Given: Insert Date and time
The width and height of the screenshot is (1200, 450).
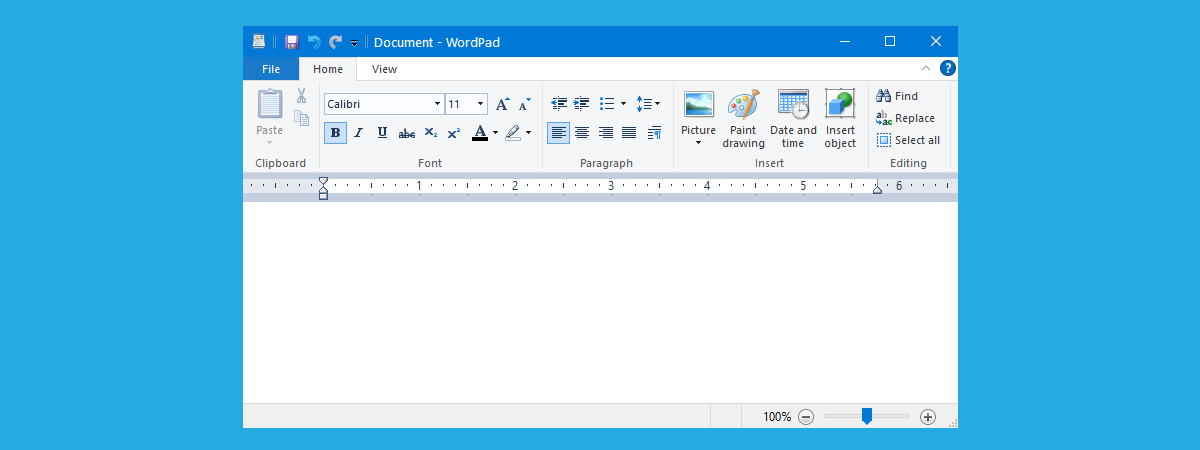Looking at the screenshot, I should (x=793, y=118).
